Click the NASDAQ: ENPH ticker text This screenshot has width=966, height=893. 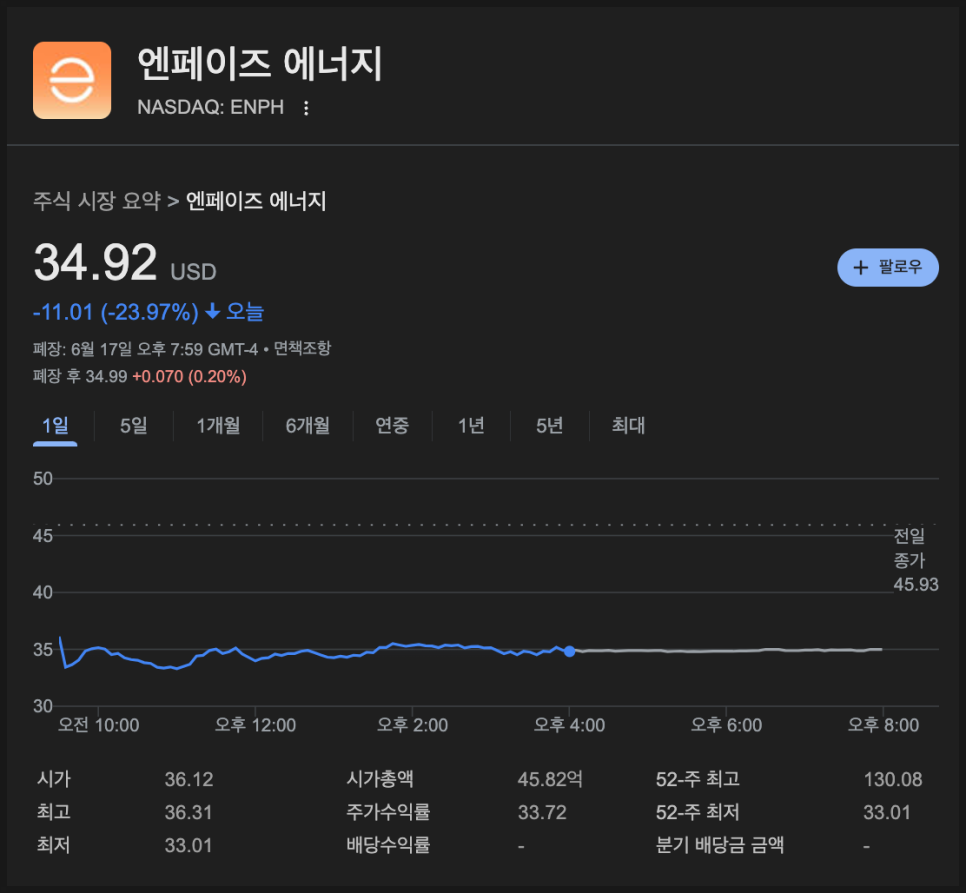click(211, 107)
